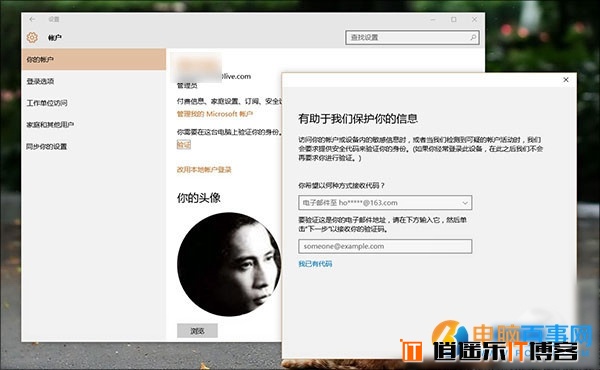Click the 浏览 button under avatar
This screenshot has width=600, height=370.
point(197,331)
